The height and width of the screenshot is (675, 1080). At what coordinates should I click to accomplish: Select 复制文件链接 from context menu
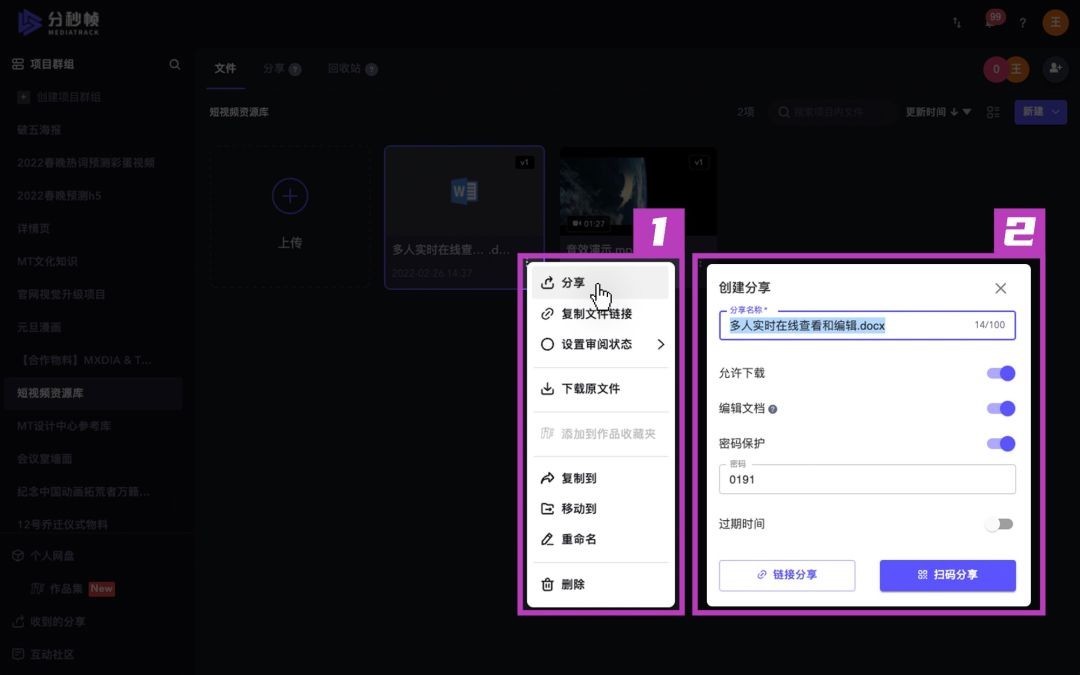(596, 314)
